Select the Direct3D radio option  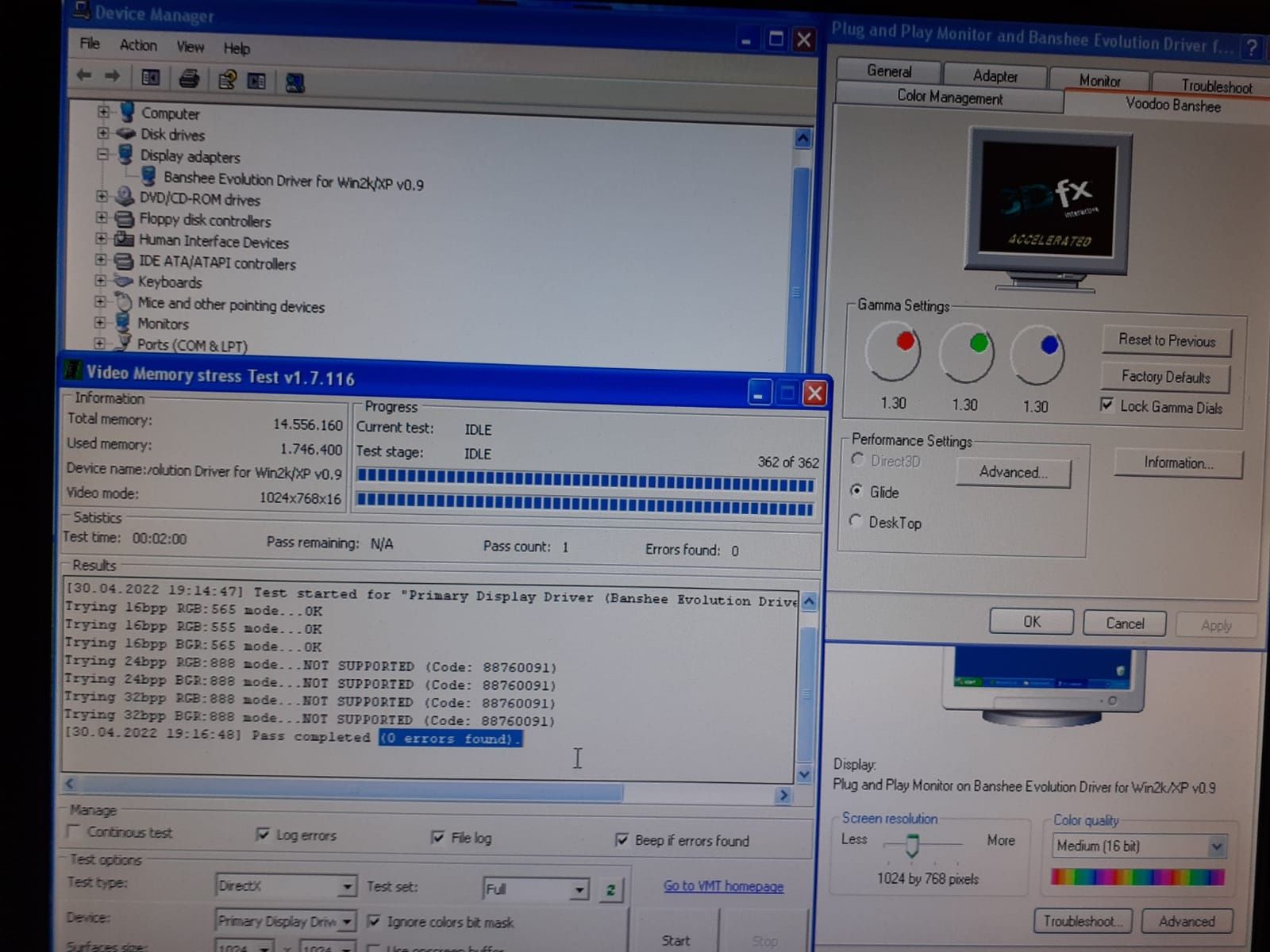pos(857,459)
